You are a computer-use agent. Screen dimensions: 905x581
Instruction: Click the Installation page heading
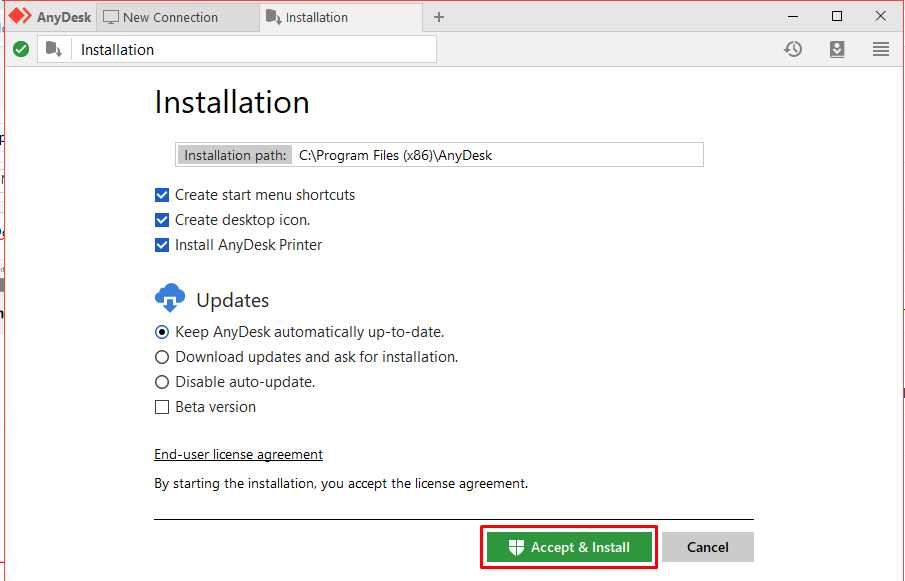pyautogui.click(x=232, y=103)
